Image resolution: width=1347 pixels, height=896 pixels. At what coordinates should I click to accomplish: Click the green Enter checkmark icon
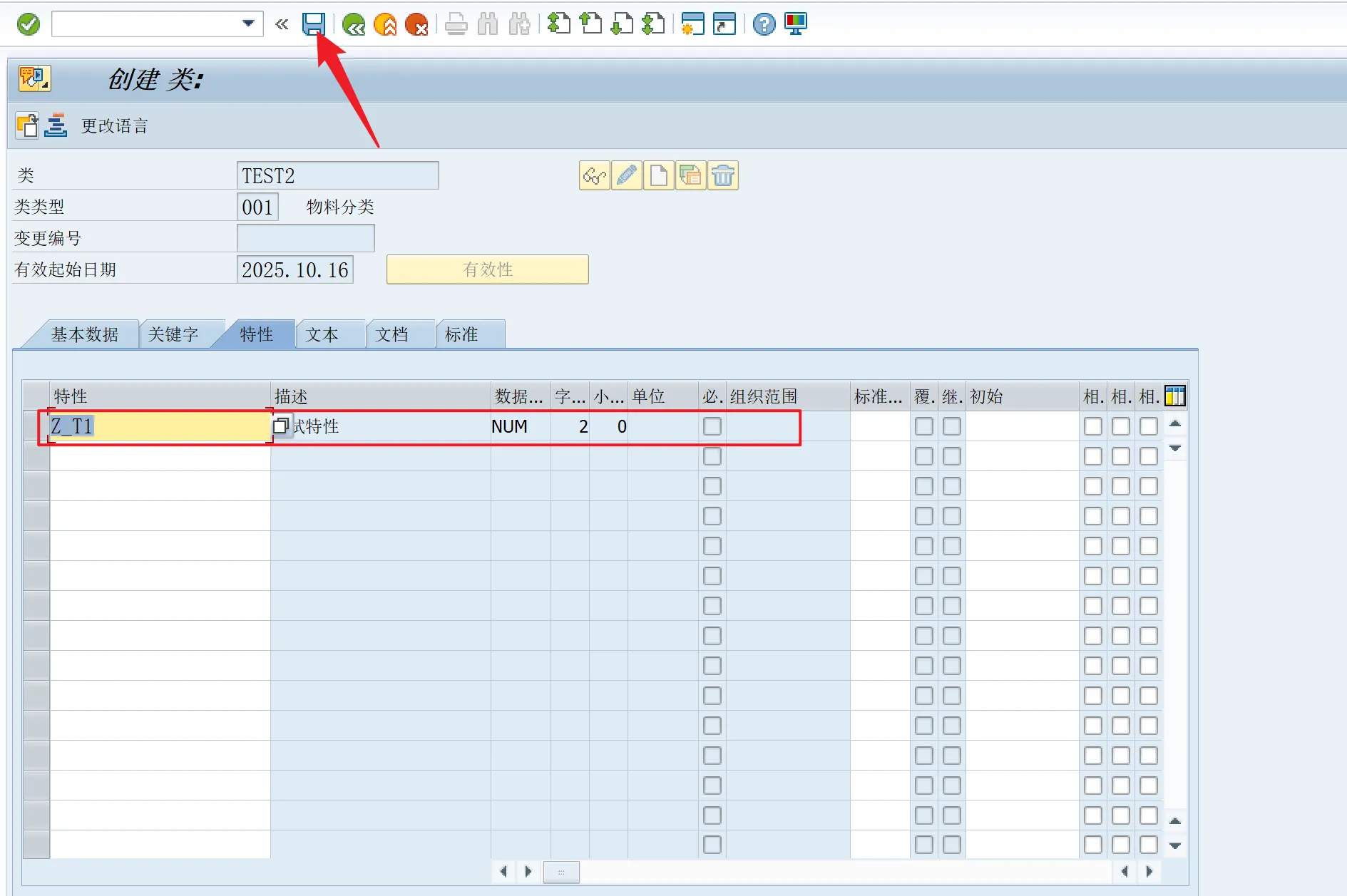[x=29, y=24]
